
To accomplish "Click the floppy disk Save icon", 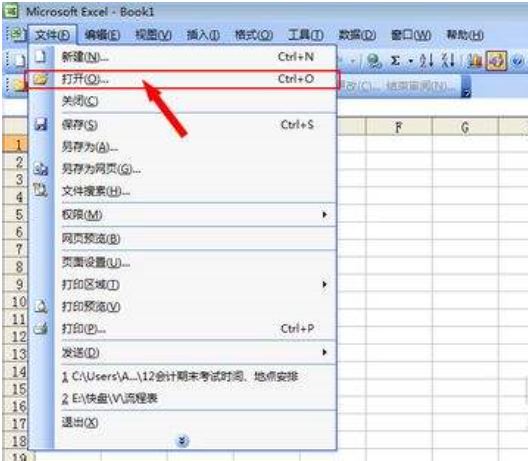I will pos(40,124).
